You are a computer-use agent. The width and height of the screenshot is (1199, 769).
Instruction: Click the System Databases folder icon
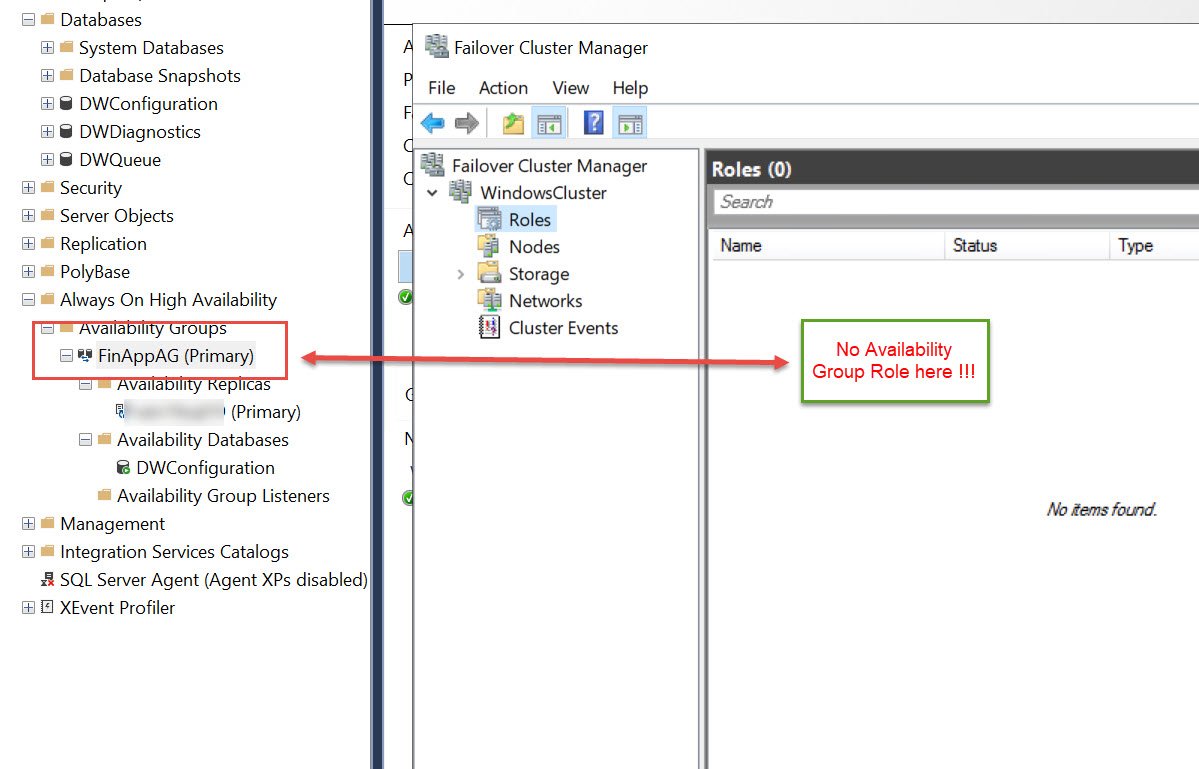coord(67,47)
